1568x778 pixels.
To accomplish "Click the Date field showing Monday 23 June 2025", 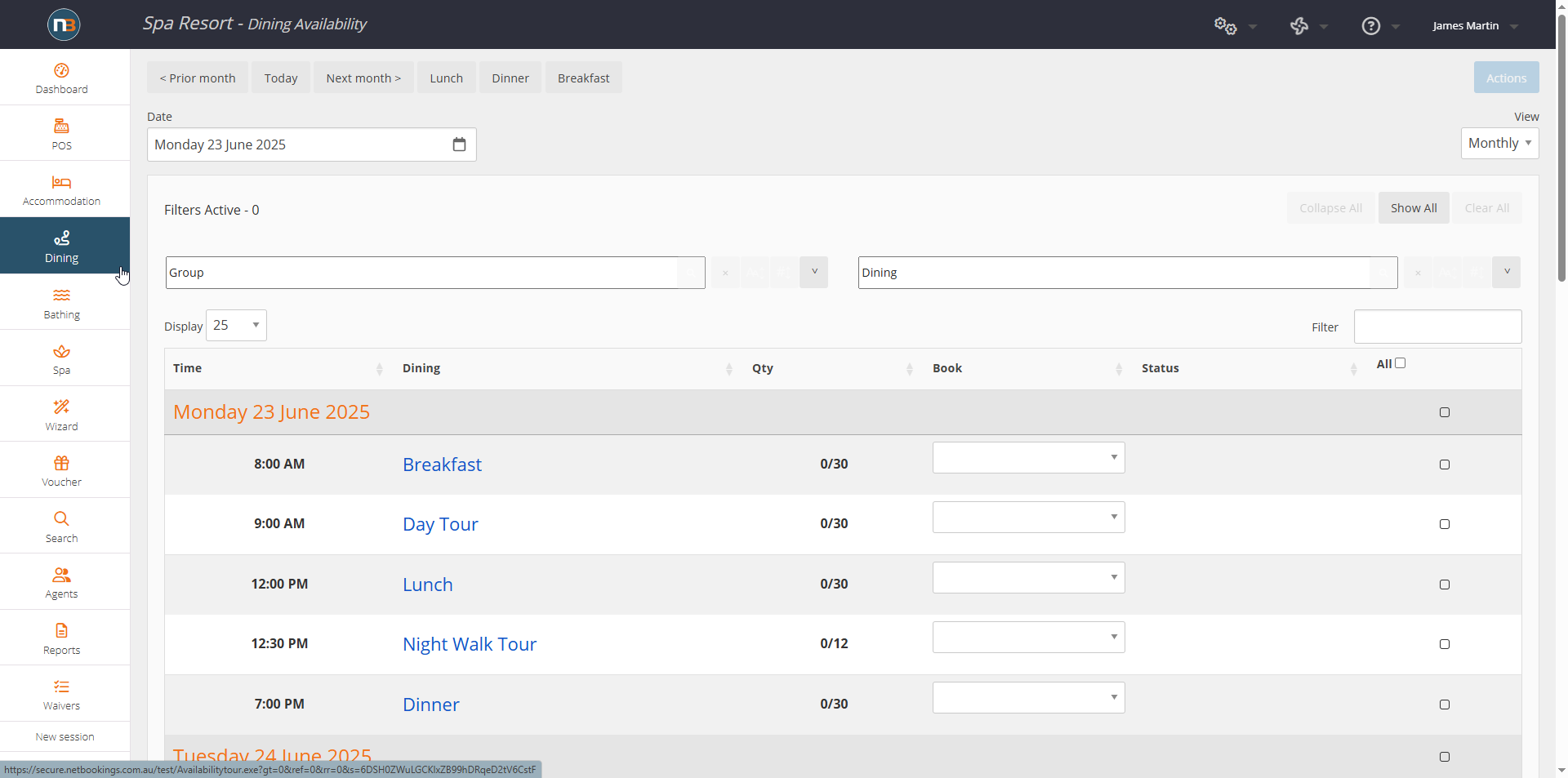I will 311,144.
